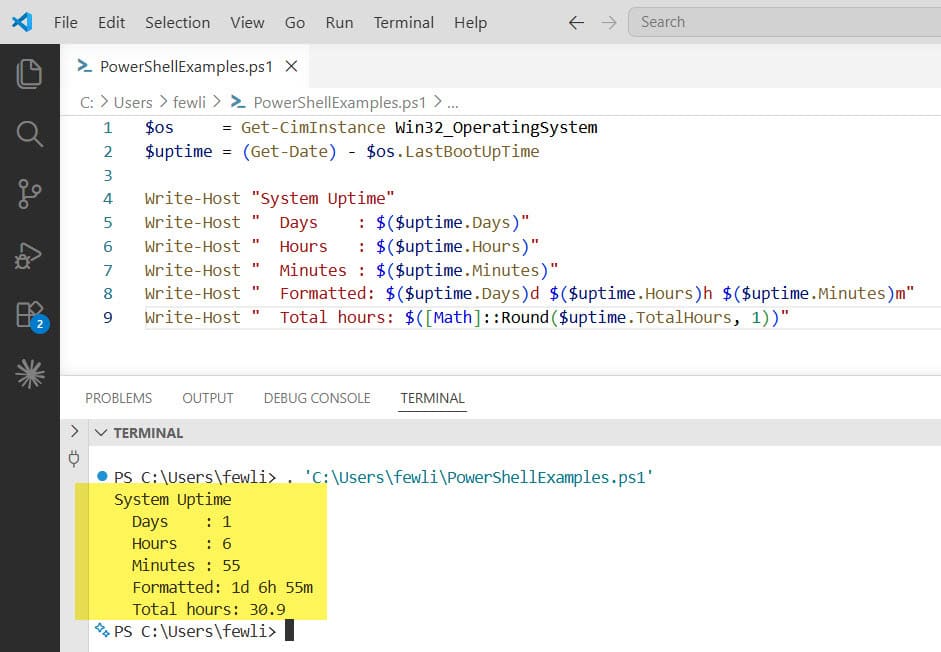This screenshot has width=941, height=652.
Task: Expand the arrow left of terminal header
Action: point(74,431)
